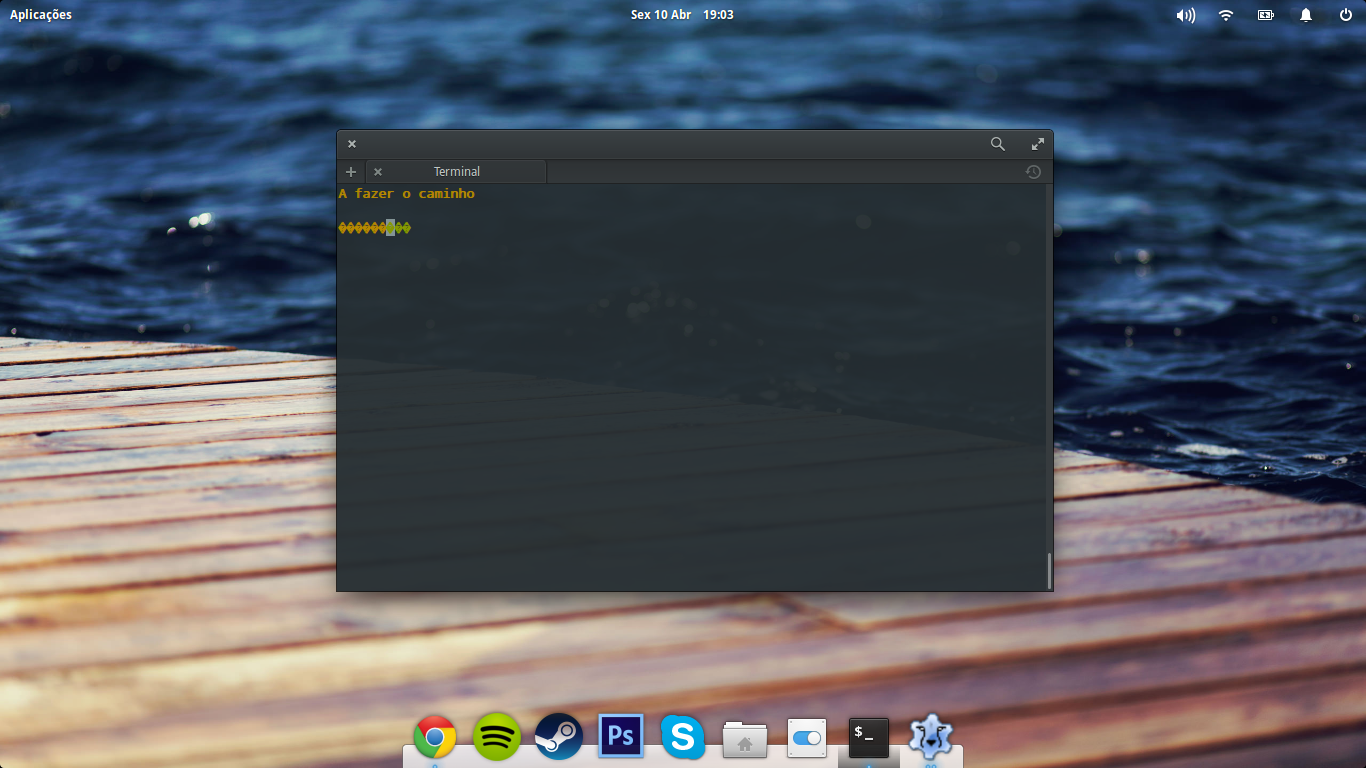Show notifications via the bell icon
The width and height of the screenshot is (1366, 768).
tap(1306, 15)
